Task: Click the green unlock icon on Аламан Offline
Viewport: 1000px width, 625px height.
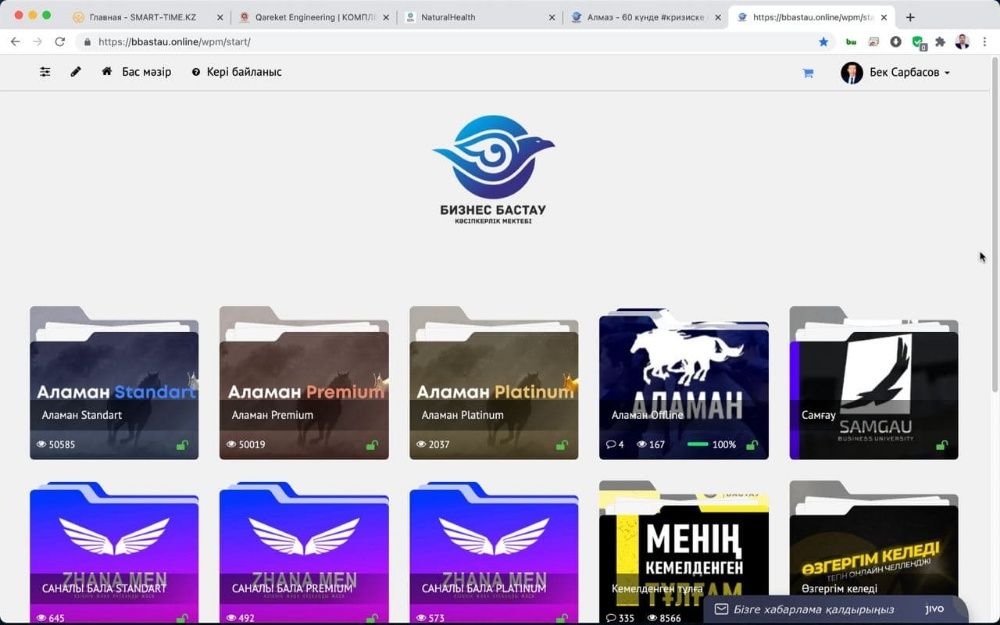Action: point(752,445)
